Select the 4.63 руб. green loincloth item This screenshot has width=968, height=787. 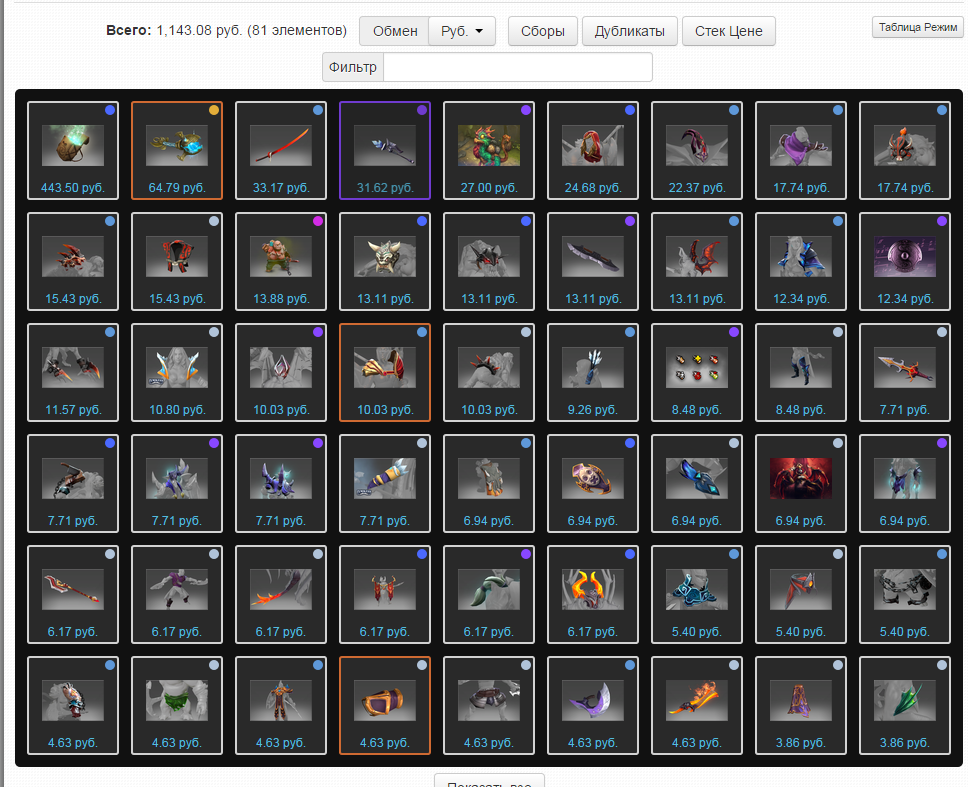(x=177, y=706)
